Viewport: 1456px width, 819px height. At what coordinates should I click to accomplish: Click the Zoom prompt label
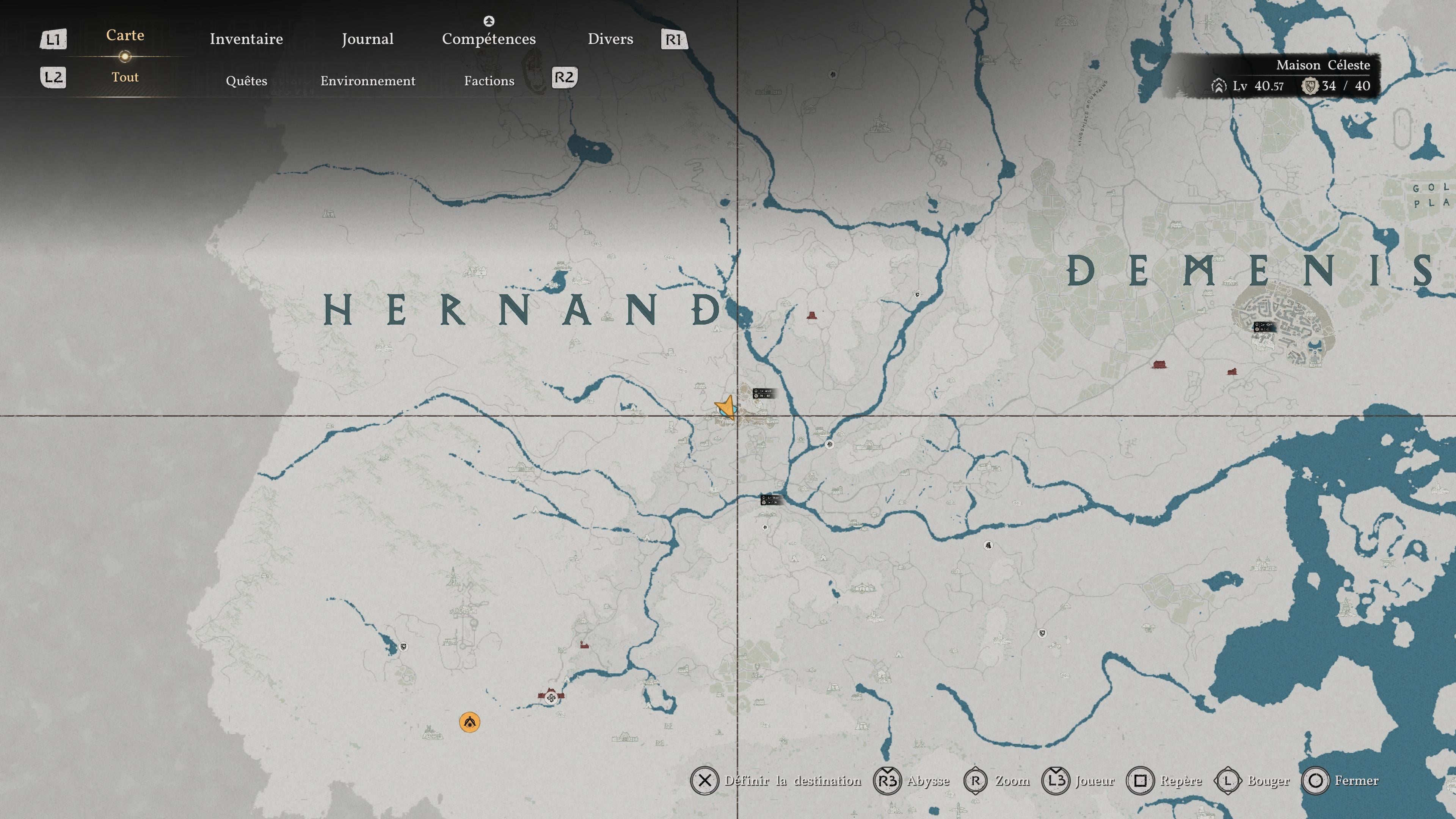1012,781
